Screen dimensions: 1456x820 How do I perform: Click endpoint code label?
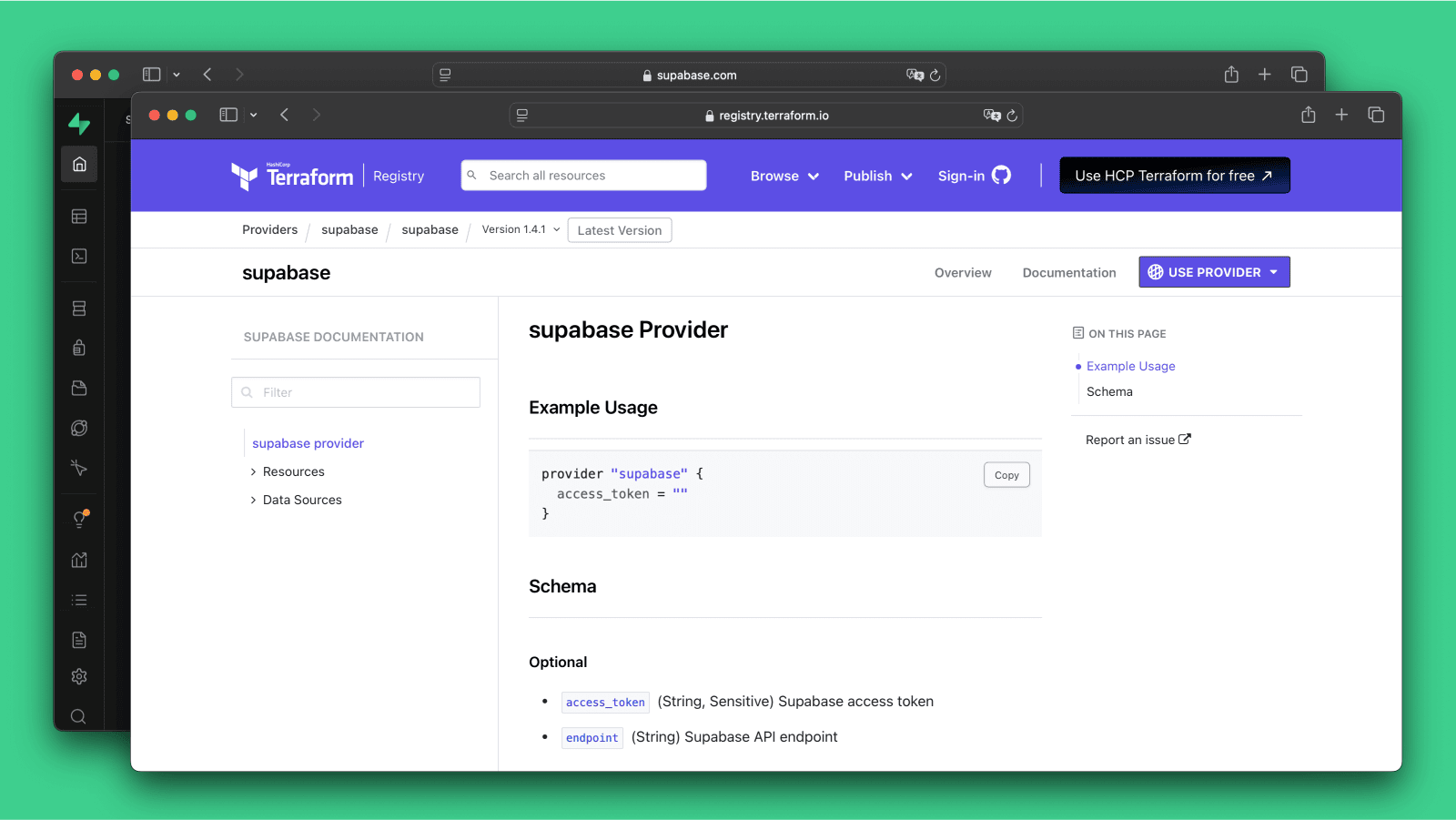592,737
